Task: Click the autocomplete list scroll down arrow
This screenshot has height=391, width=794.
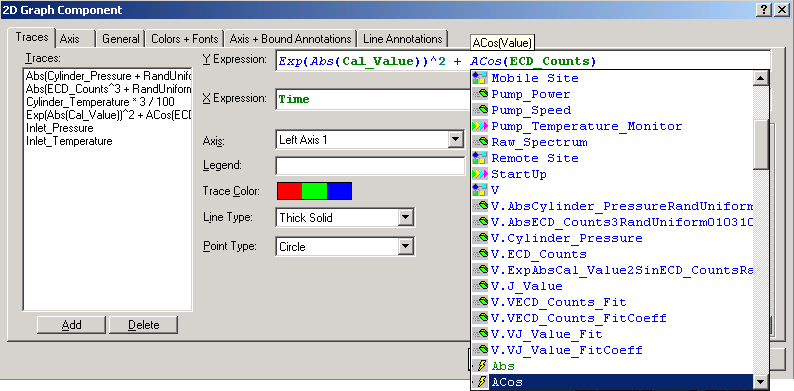Action: [x=761, y=382]
